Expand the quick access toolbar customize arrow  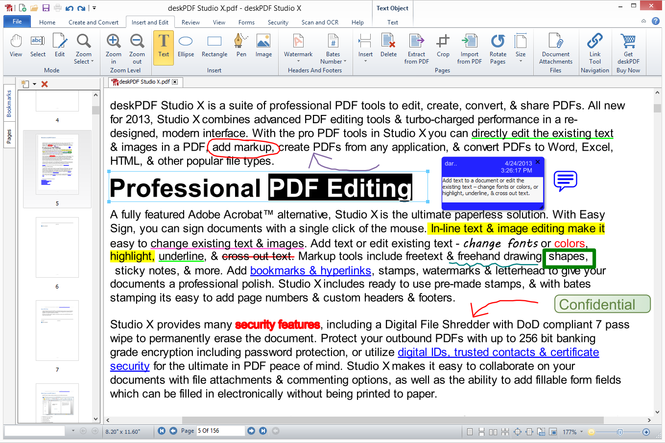coord(94,8)
